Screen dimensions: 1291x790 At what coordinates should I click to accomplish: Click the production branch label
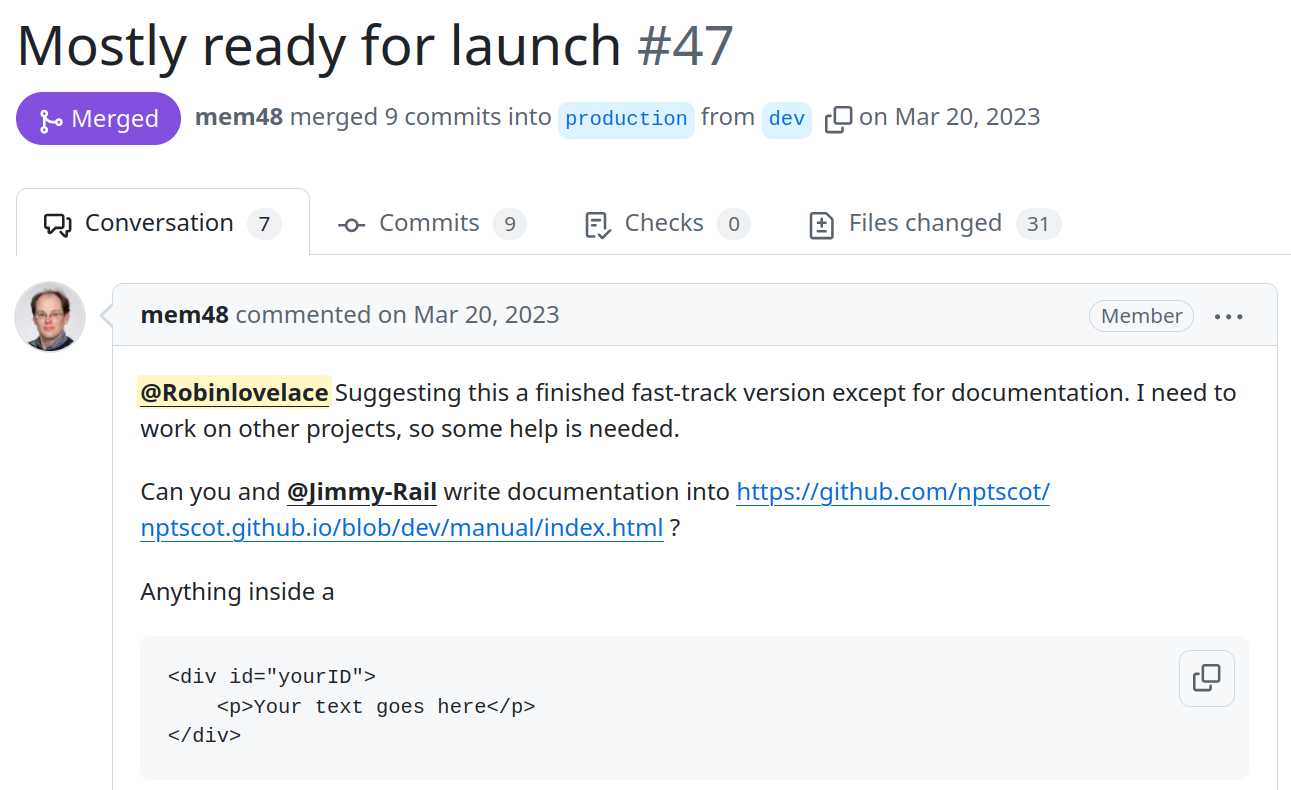(x=626, y=119)
